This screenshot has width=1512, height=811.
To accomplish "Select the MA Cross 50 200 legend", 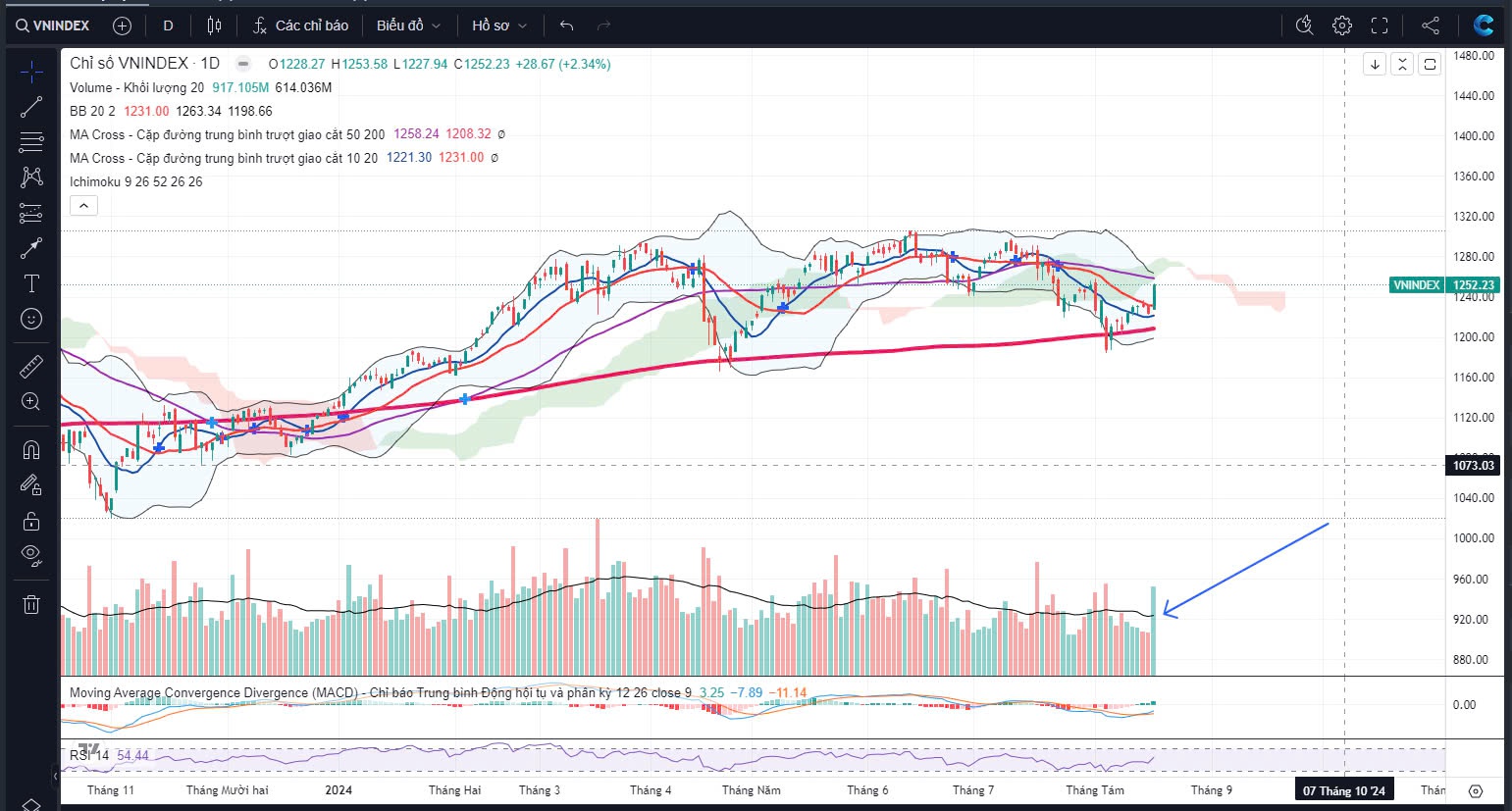I will point(227,134).
